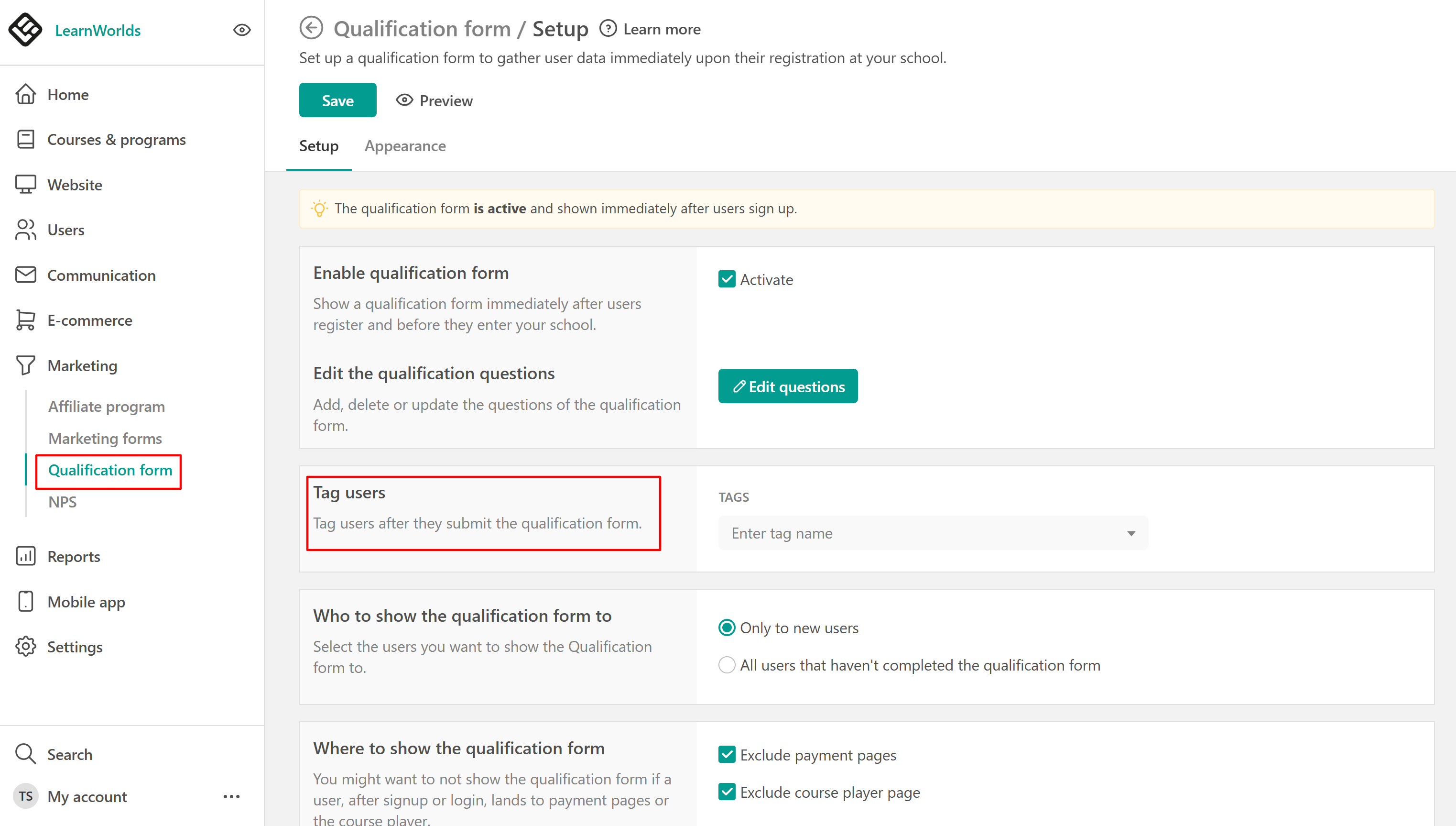Select All users that haven't completed option

pos(726,665)
